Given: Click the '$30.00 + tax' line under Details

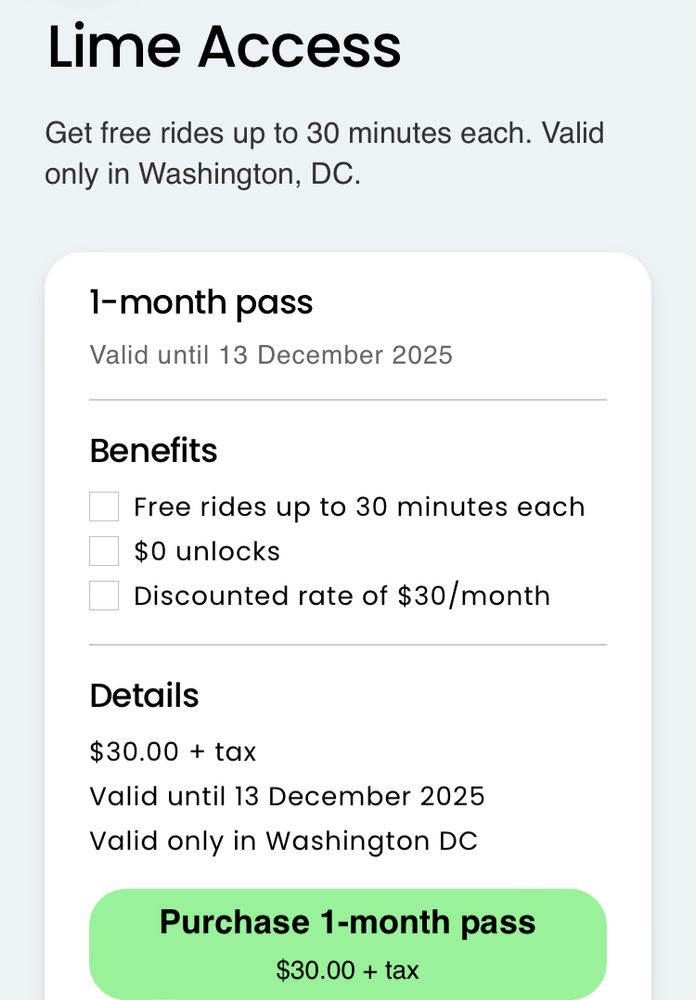Looking at the screenshot, I should coord(173,751).
